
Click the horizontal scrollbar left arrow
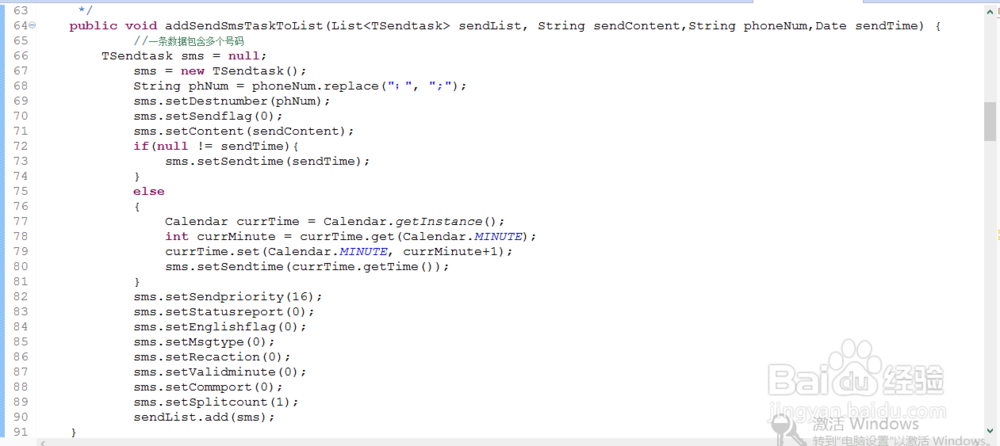click(42, 442)
